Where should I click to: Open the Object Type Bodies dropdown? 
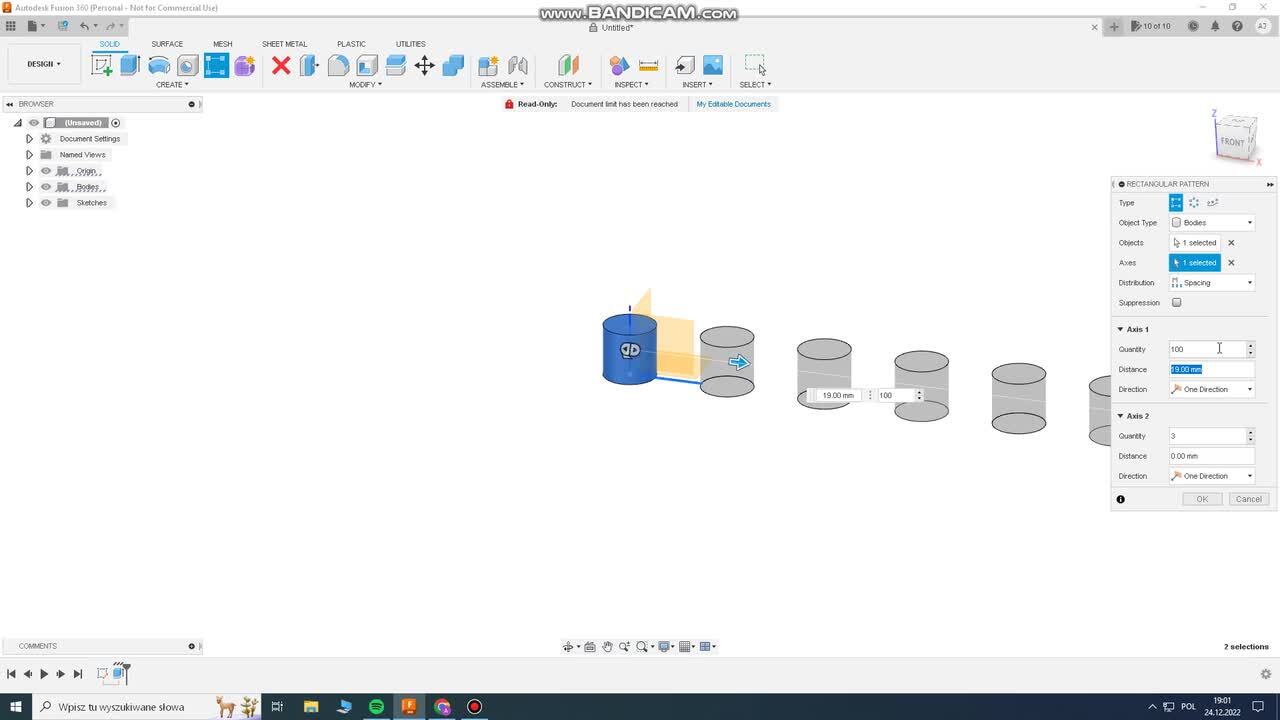pyautogui.click(x=1212, y=223)
